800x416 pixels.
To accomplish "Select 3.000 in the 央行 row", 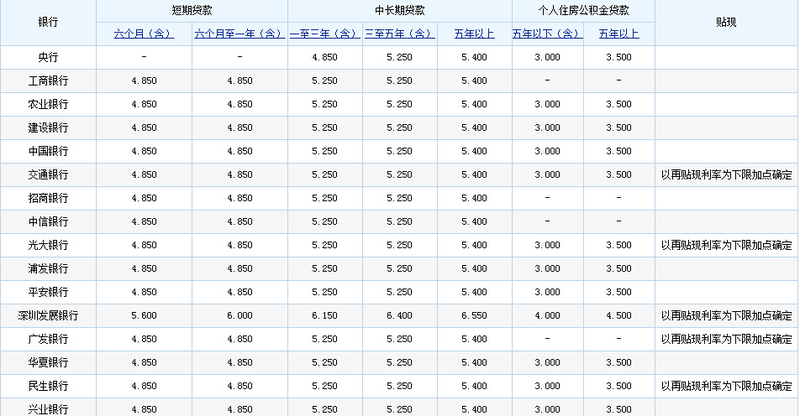I will (x=547, y=57).
